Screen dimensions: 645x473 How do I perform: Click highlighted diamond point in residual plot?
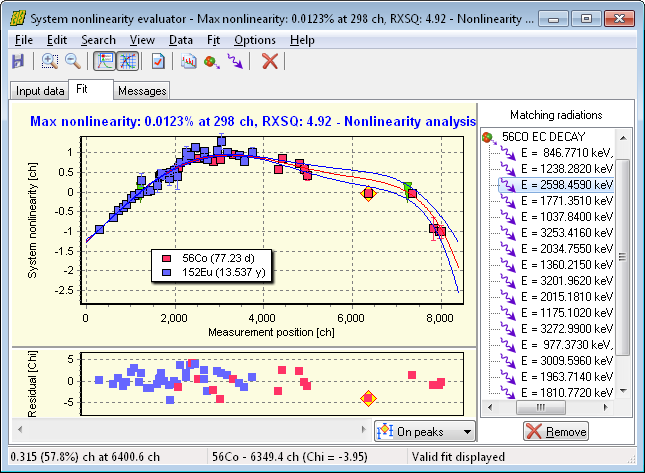368,399
